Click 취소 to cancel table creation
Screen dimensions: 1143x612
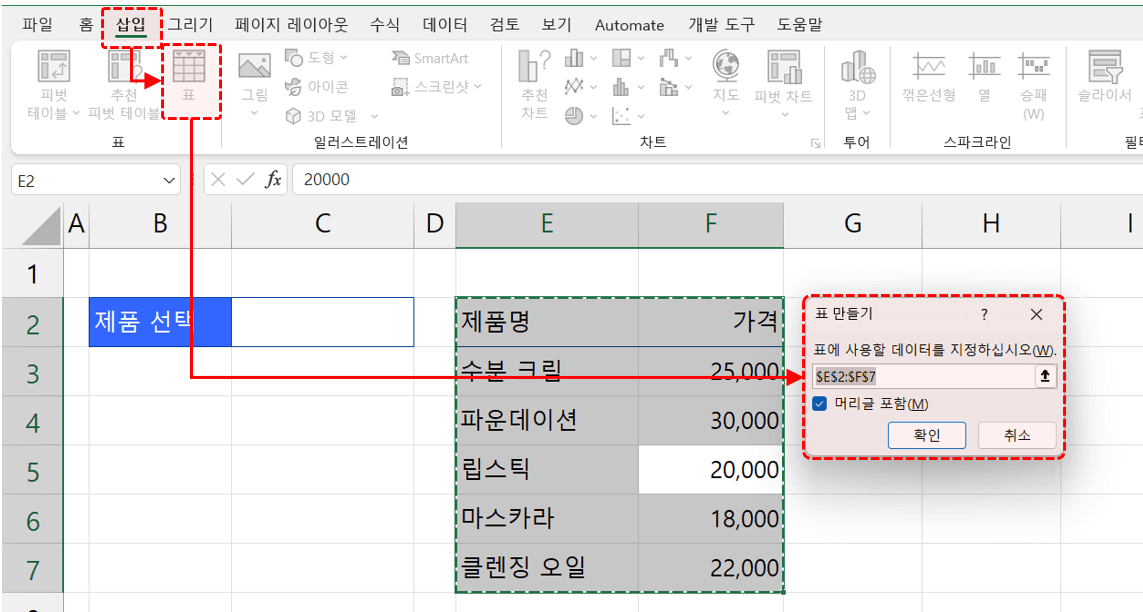coord(1017,435)
